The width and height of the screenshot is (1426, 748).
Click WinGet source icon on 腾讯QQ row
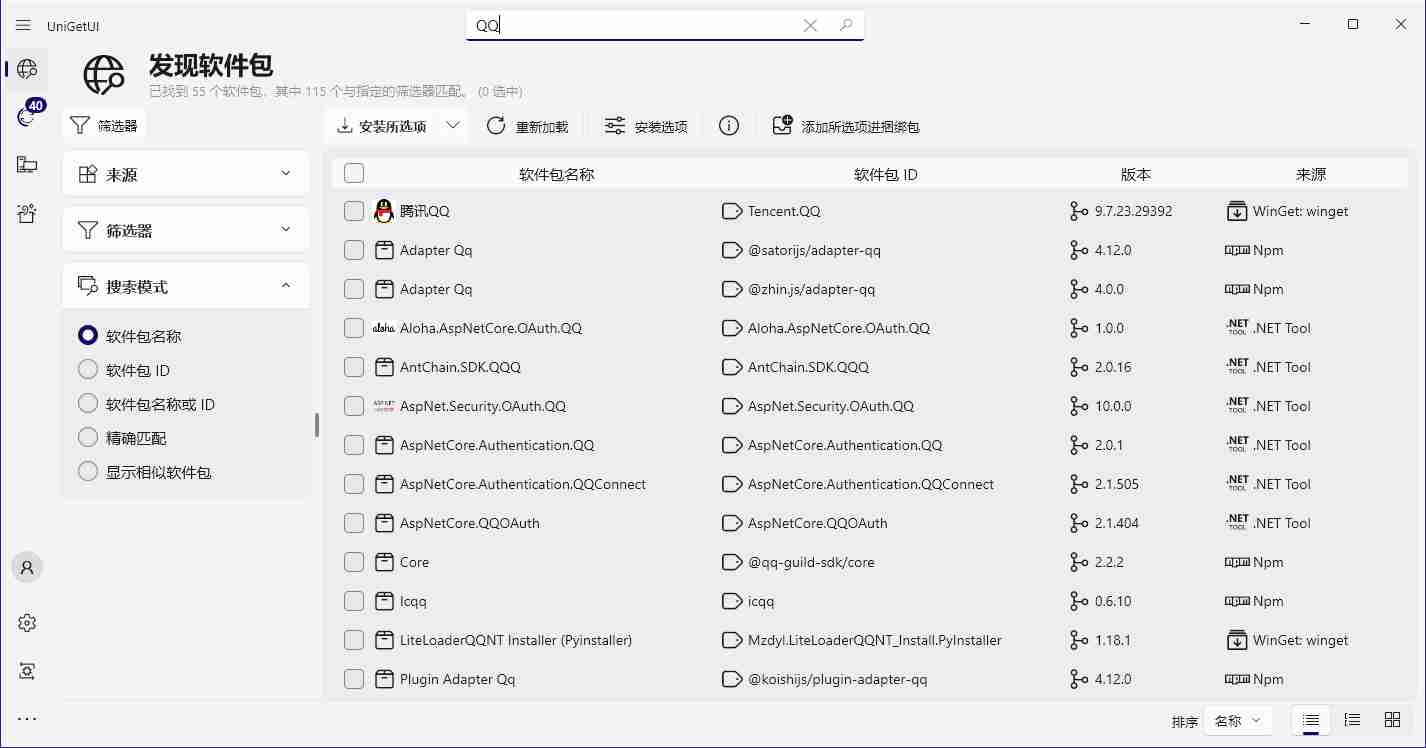point(1237,211)
